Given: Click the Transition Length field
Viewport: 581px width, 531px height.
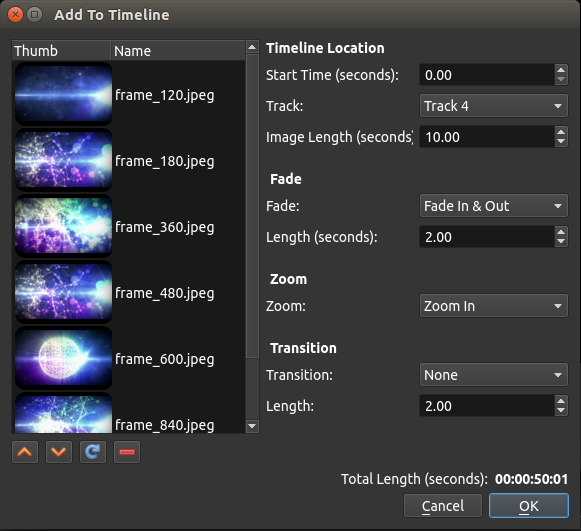Looking at the screenshot, I should (487, 406).
